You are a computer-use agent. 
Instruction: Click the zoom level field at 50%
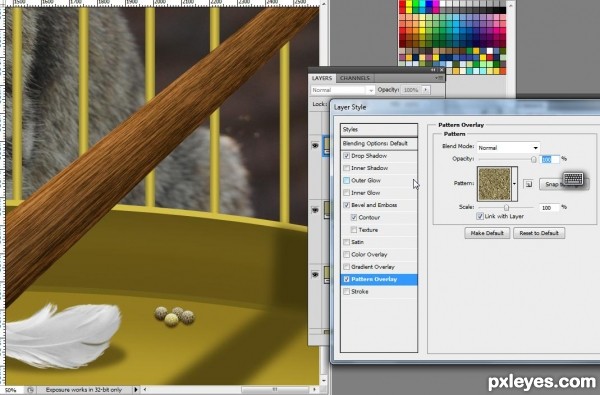[x=12, y=390]
